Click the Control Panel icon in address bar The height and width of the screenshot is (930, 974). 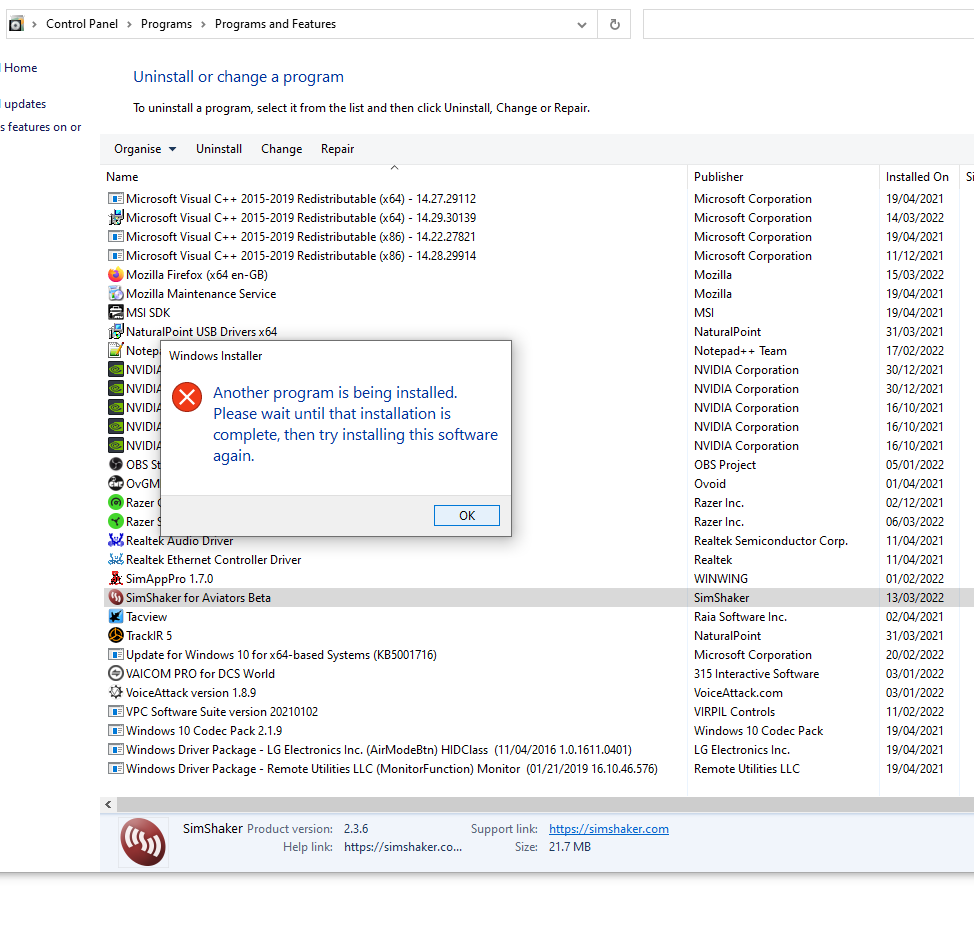point(16,24)
